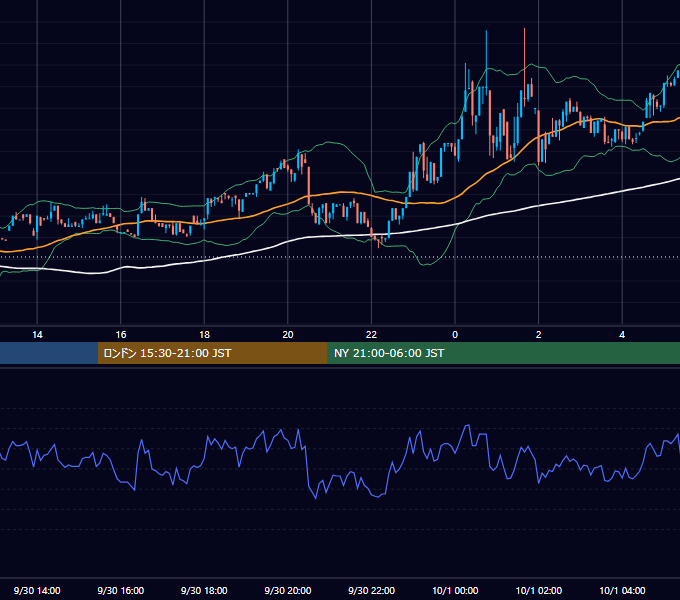This screenshot has height=600, width=680.
Task: Click the 22 hour label on chart axis
Action: (x=371, y=335)
